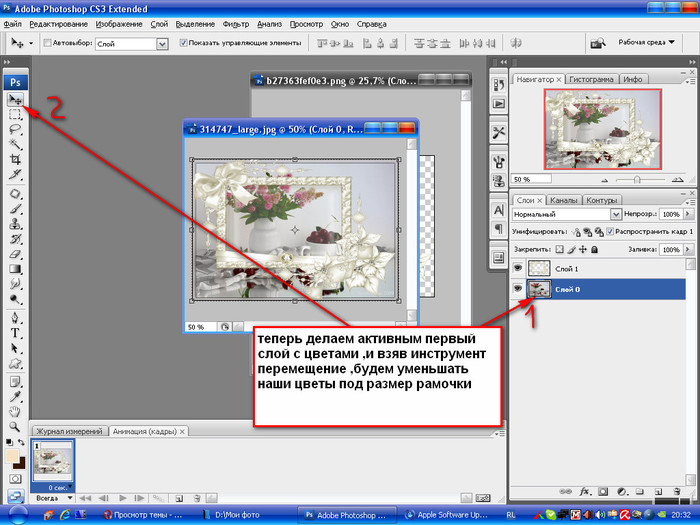Open Adobe Photoshop taskbar button
The height and width of the screenshot is (525, 700).
tap(346, 515)
